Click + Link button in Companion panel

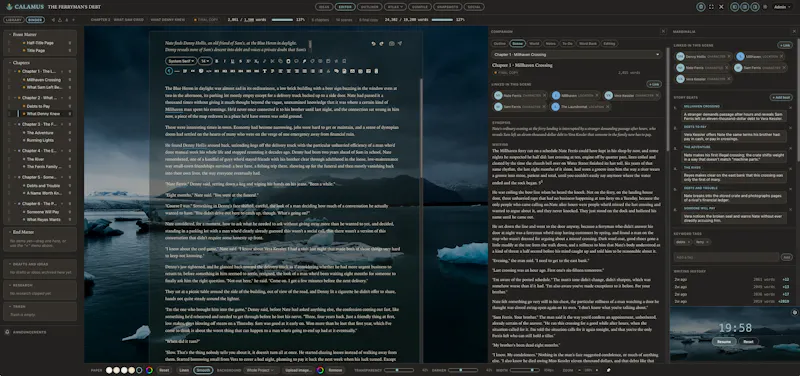[654, 84]
